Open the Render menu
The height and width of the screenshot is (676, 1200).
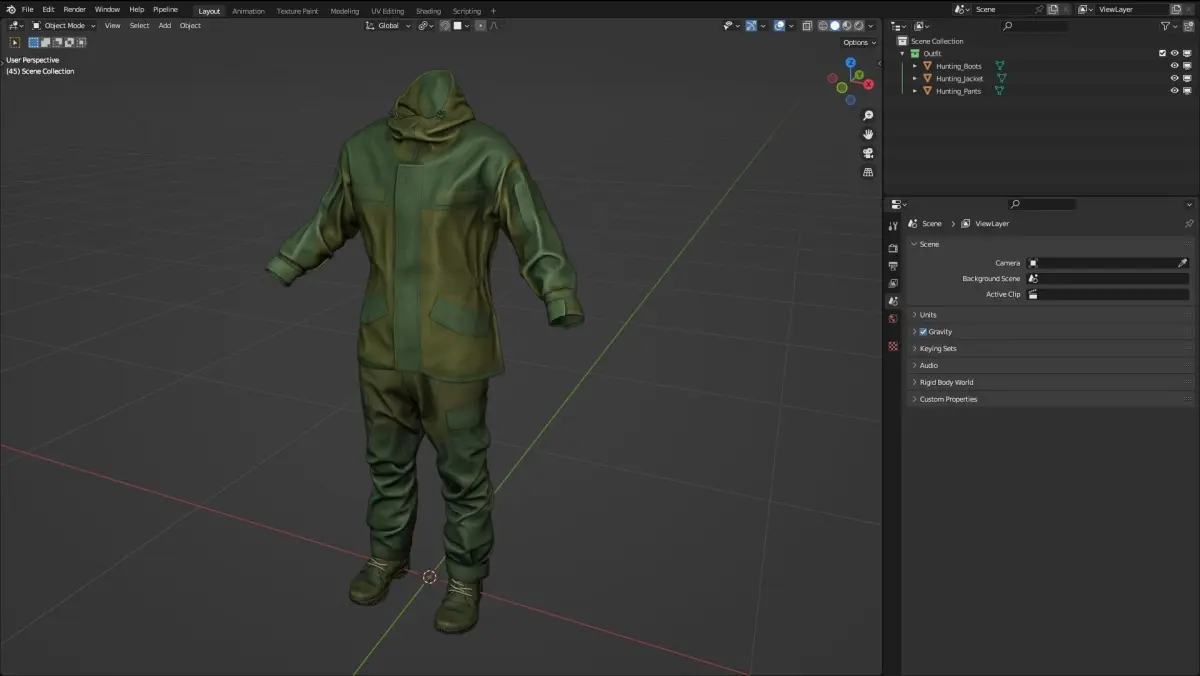[75, 9]
